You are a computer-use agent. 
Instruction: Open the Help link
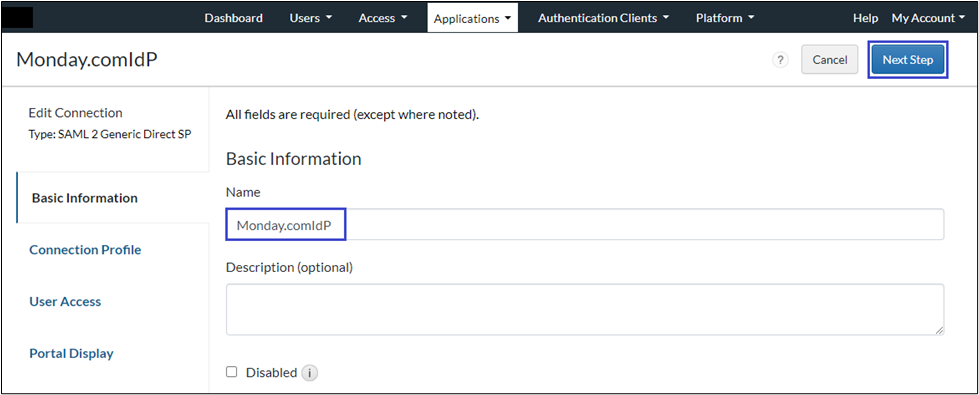[x=865, y=18]
